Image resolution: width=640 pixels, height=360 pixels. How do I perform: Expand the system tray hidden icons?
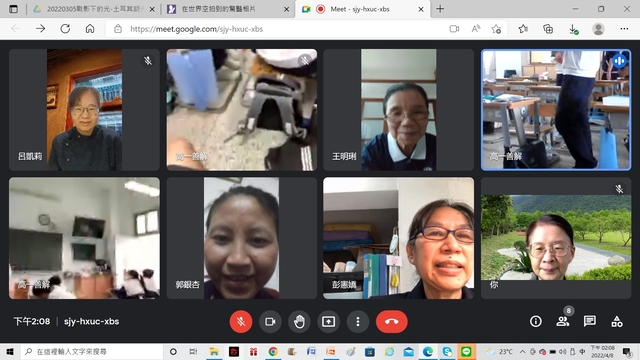point(522,351)
